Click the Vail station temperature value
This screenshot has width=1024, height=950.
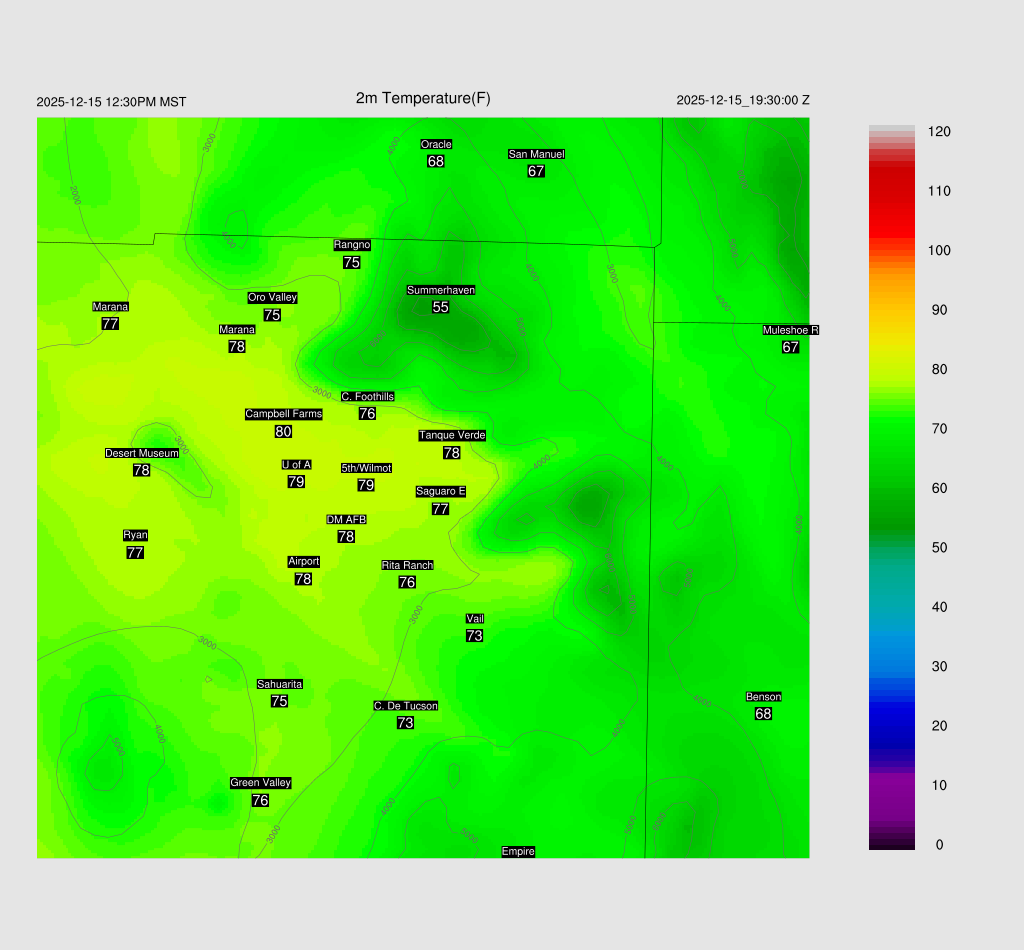click(x=474, y=636)
